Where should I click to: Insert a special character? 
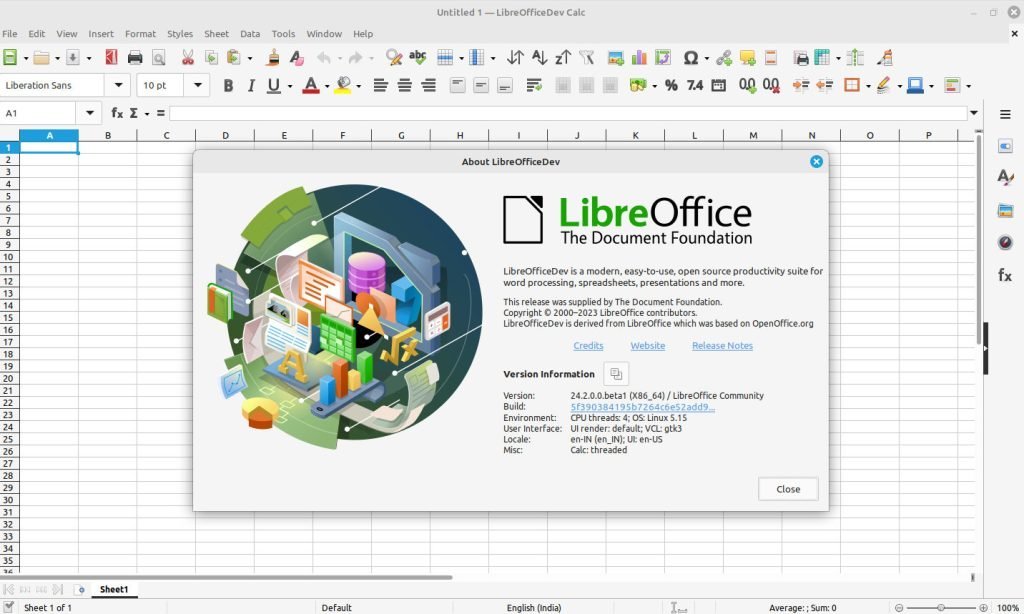[691, 57]
